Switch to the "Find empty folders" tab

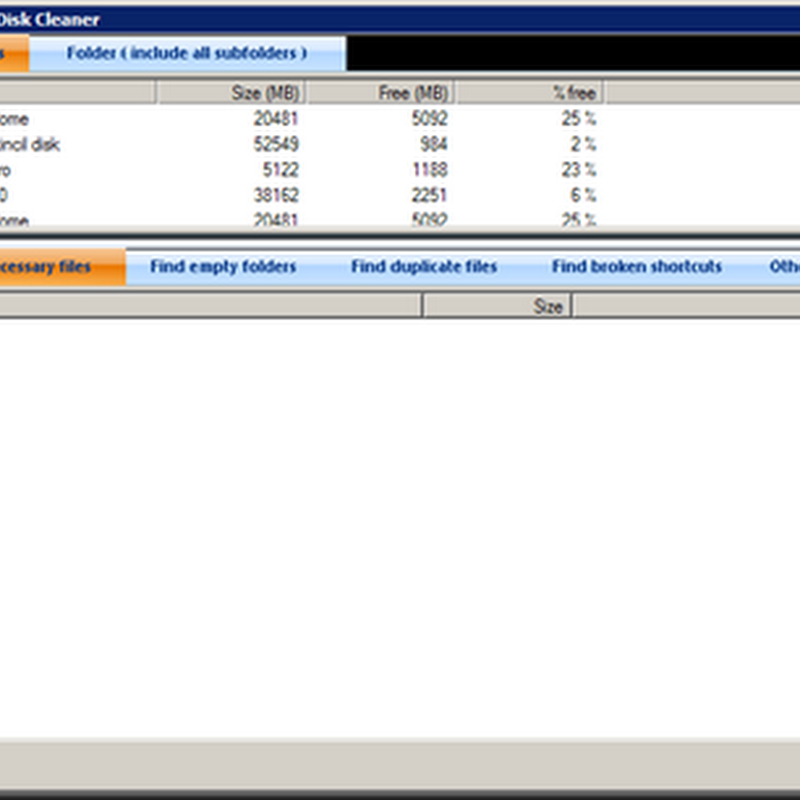tap(223, 267)
